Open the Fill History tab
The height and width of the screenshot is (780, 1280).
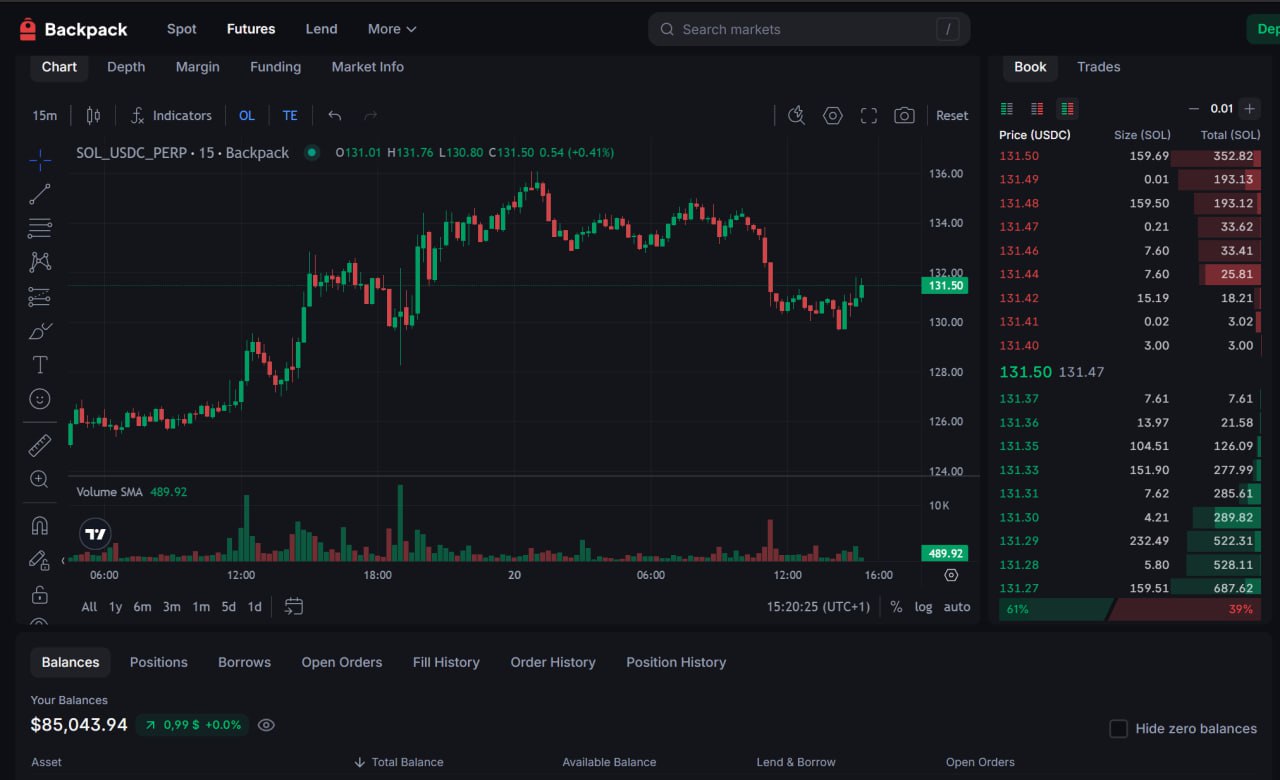click(x=446, y=662)
